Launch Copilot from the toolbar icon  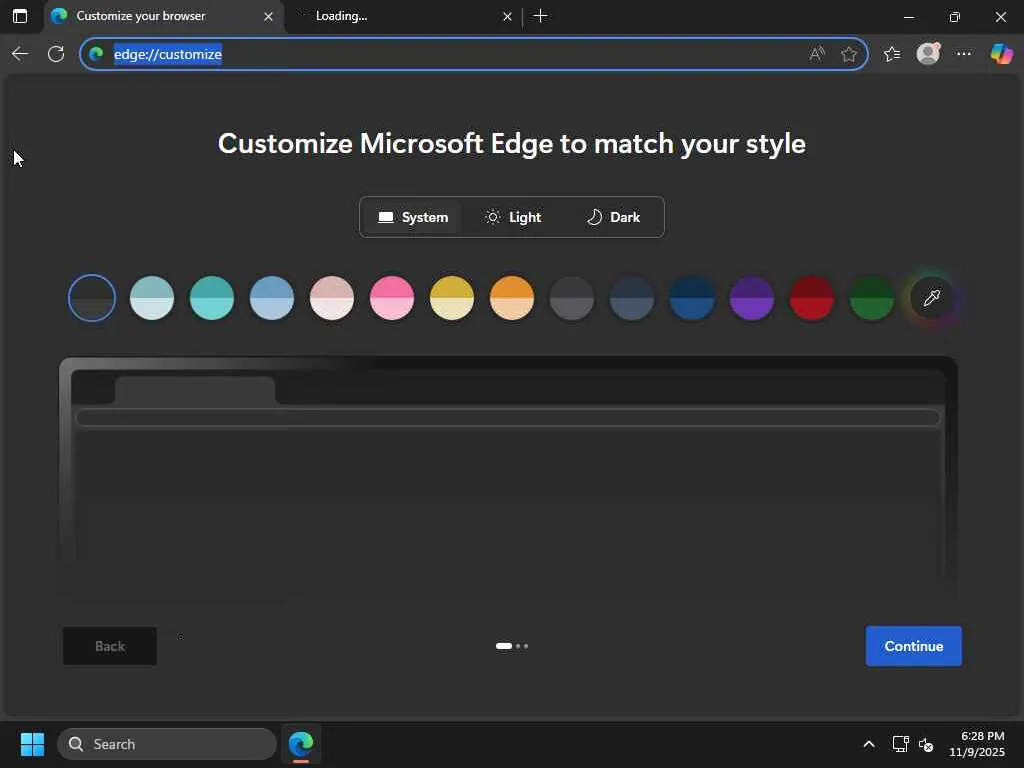pos(1001,54)
